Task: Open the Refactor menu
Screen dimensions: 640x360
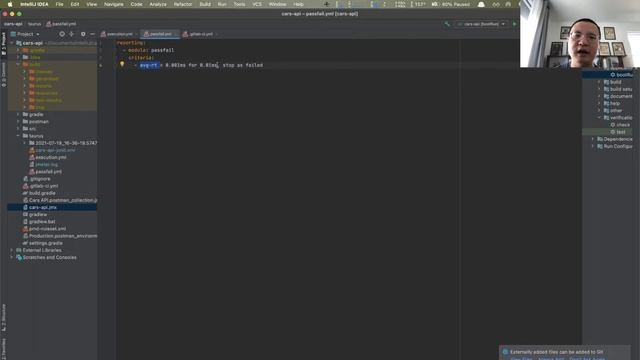Action: 183,4
